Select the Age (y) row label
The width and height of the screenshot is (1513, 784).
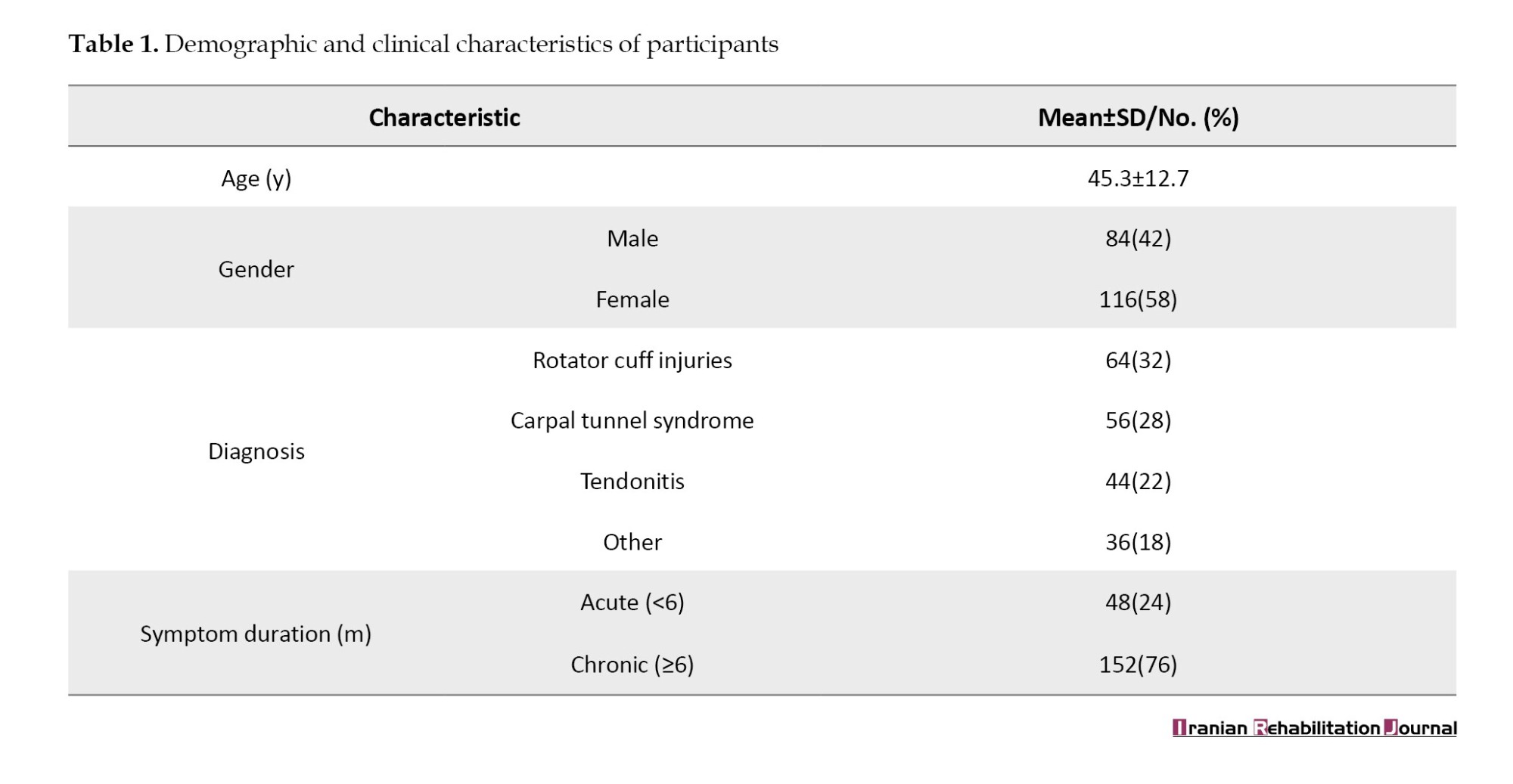pos(256,178)
